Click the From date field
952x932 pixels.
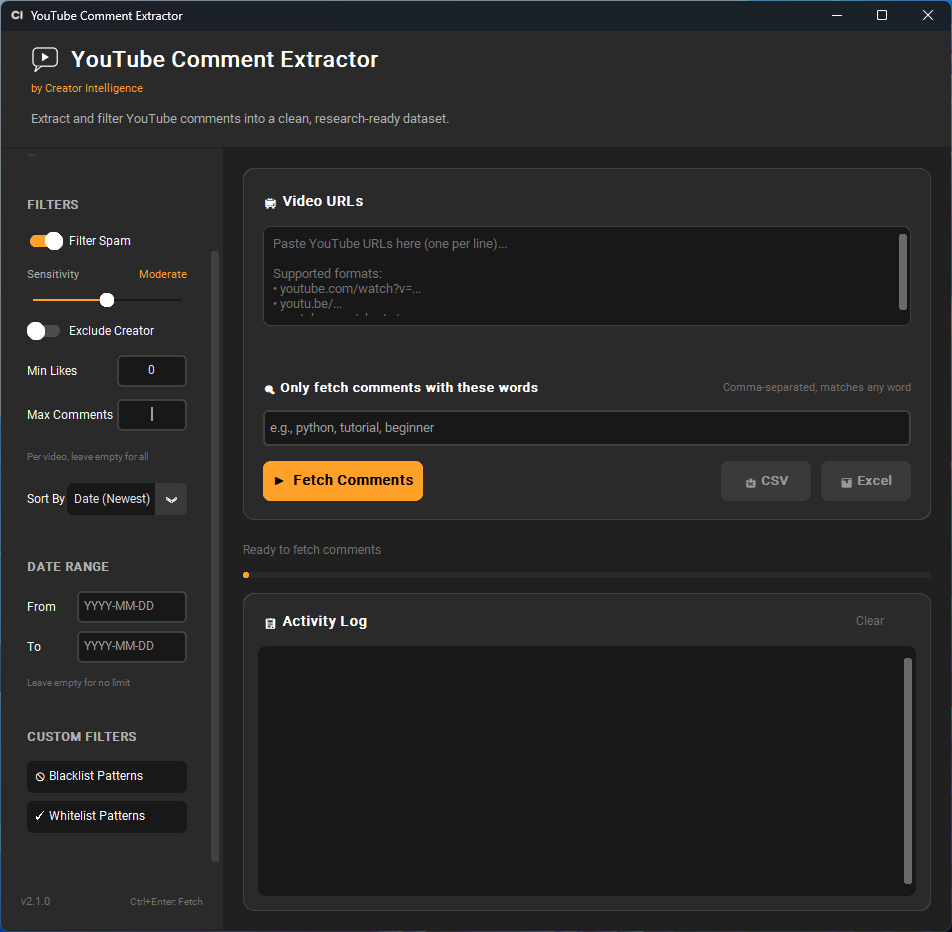(x=132, y=607)
